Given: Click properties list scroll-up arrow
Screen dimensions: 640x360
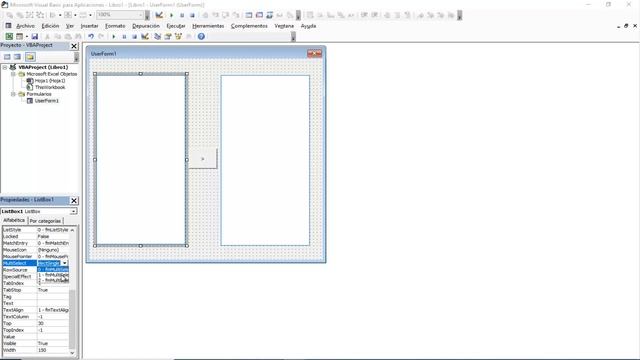Looking at the screenshot, I should (72, 230).
